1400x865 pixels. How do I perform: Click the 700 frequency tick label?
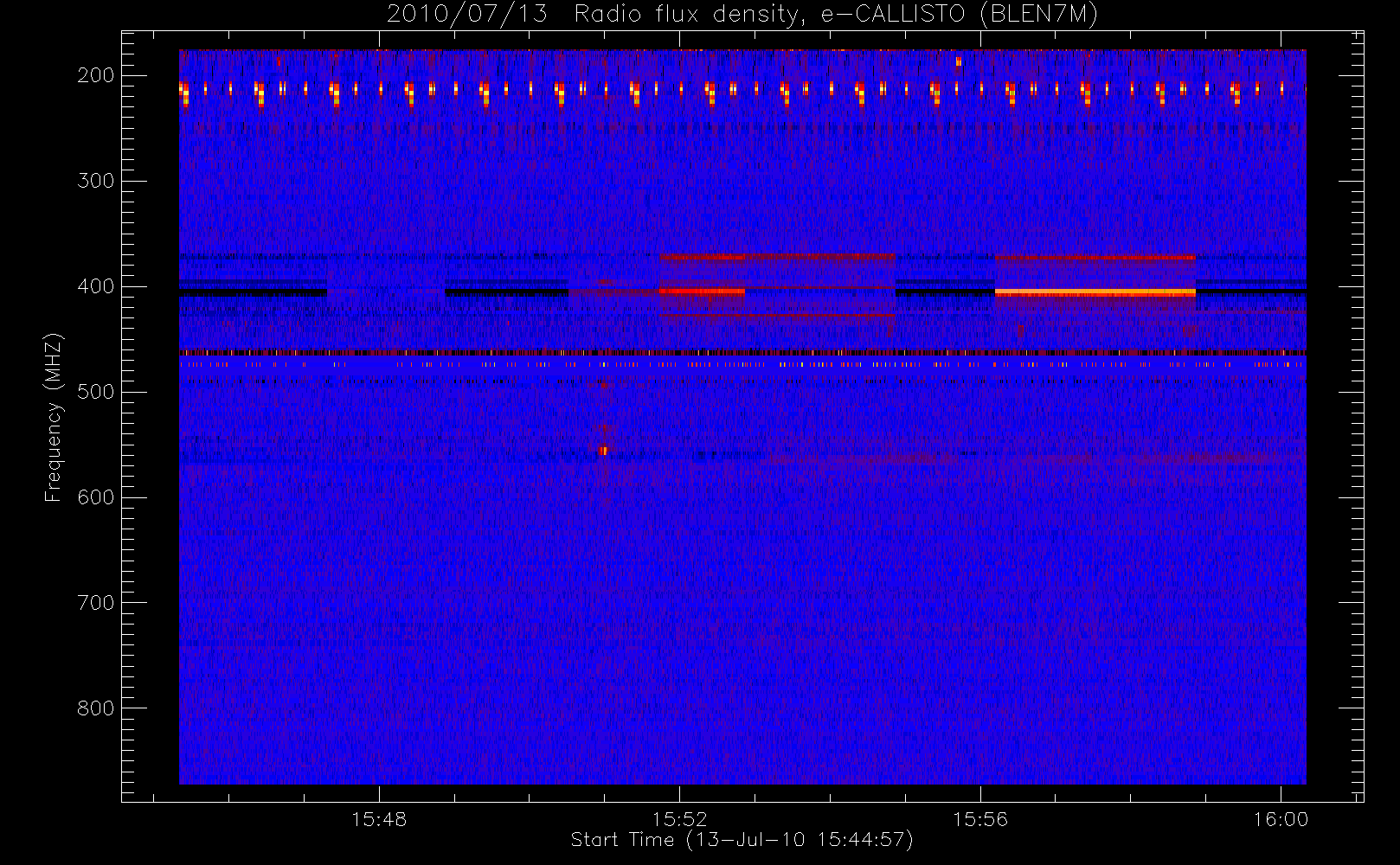[x=96, y=603]
